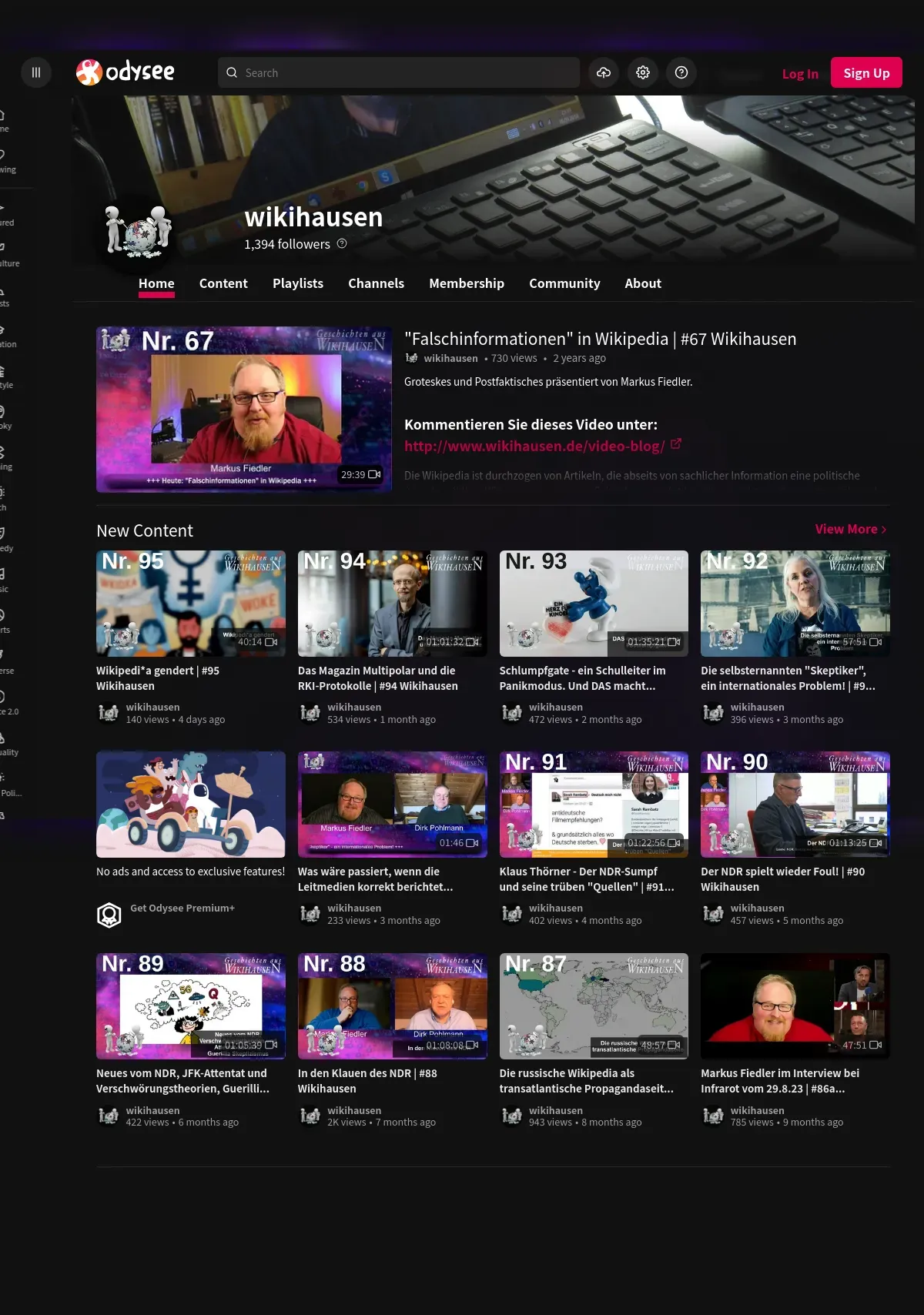
Task: Open the Channels tab
Action: [x=376, y=283]
